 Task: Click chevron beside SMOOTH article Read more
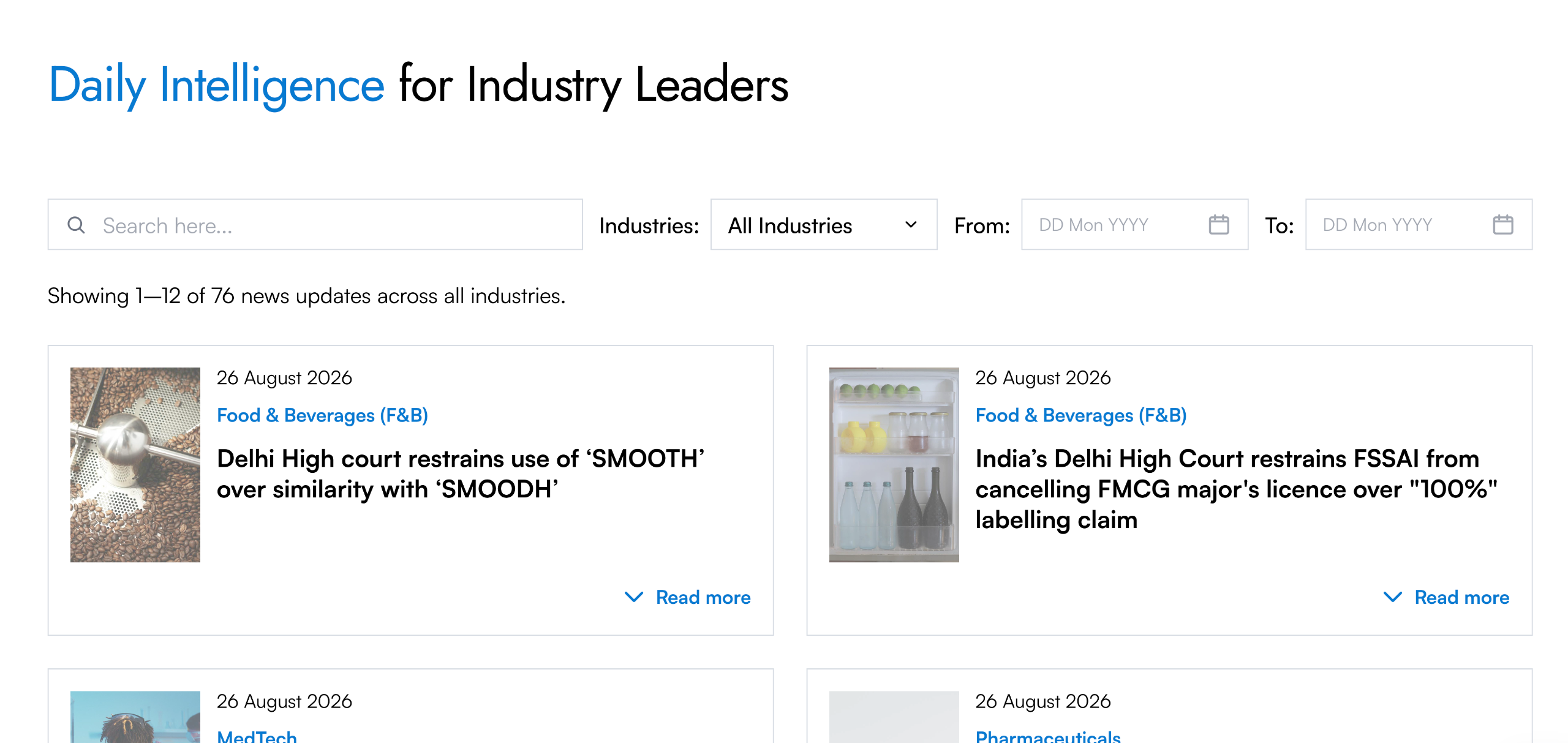tap(634, 597)
